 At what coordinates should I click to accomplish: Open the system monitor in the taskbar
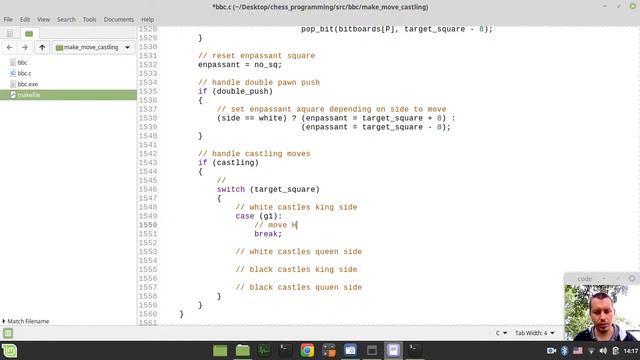point(264,351)
